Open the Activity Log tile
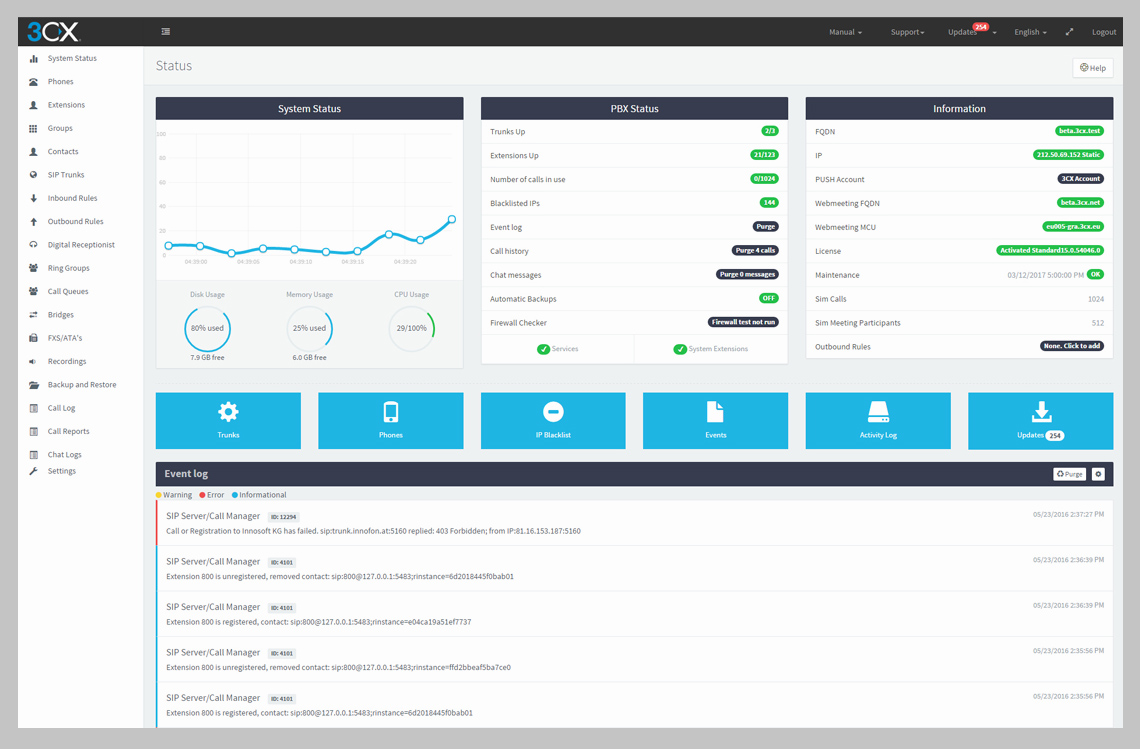 point(878,420)
